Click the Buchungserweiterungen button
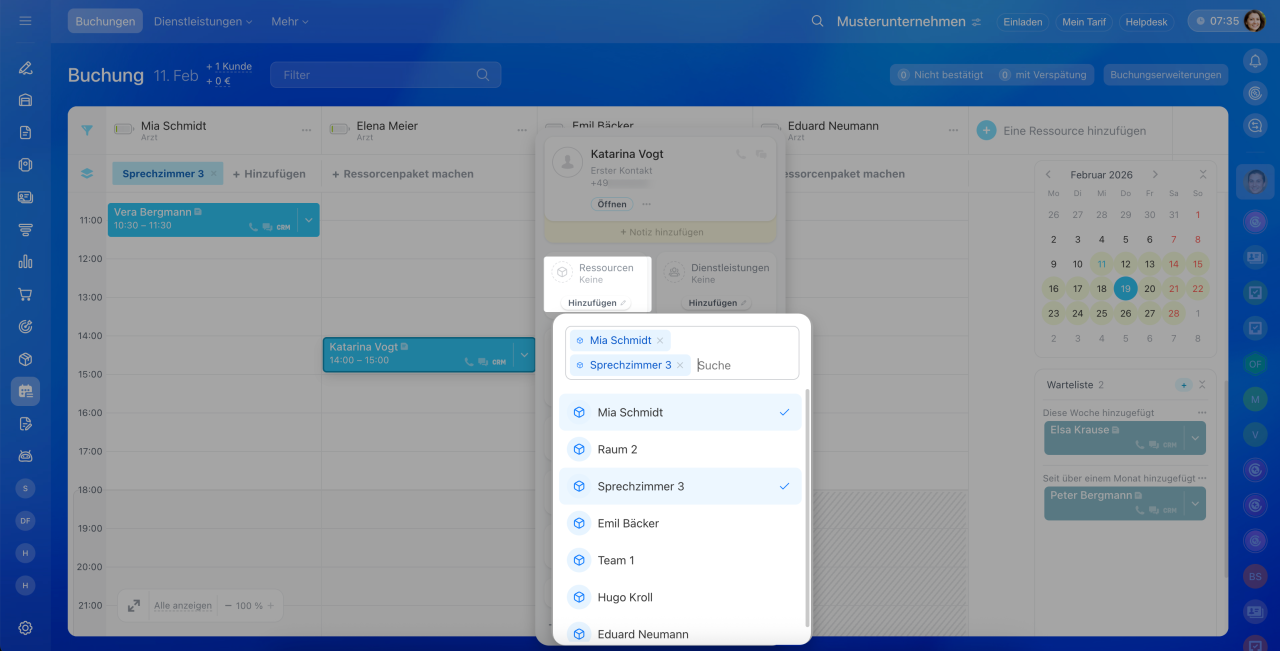 coord(1166,75)
